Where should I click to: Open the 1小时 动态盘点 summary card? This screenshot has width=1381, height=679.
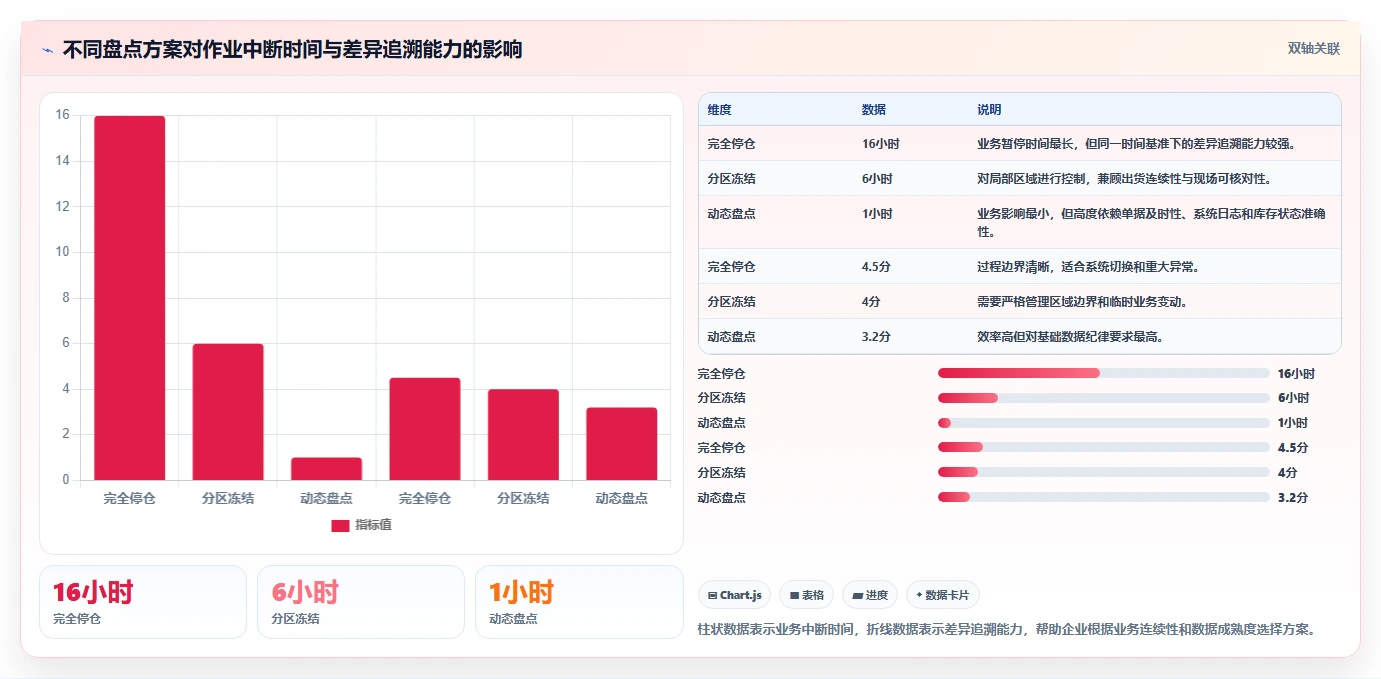579,602
